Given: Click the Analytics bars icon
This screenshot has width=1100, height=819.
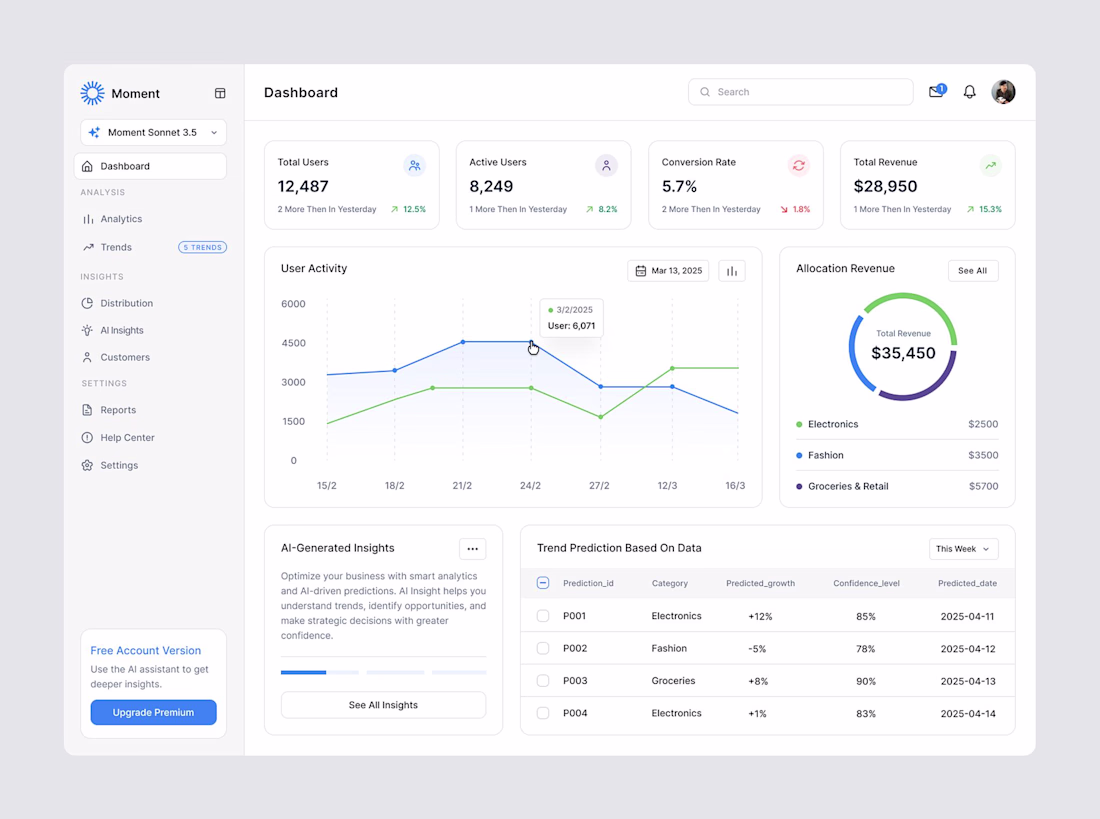Looking at the screenshot, I should coord(88,219).
